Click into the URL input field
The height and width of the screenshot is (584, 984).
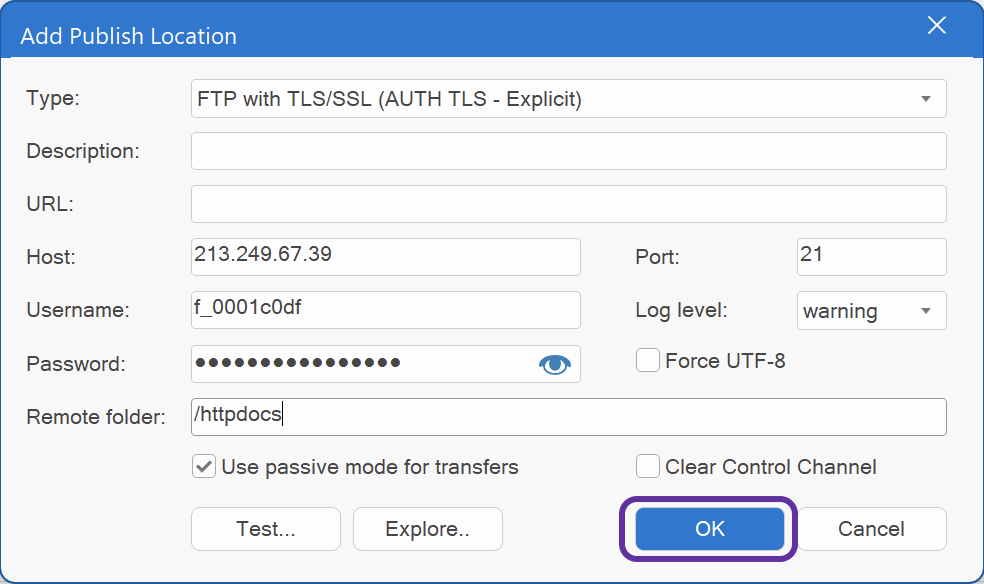(568, 204)
